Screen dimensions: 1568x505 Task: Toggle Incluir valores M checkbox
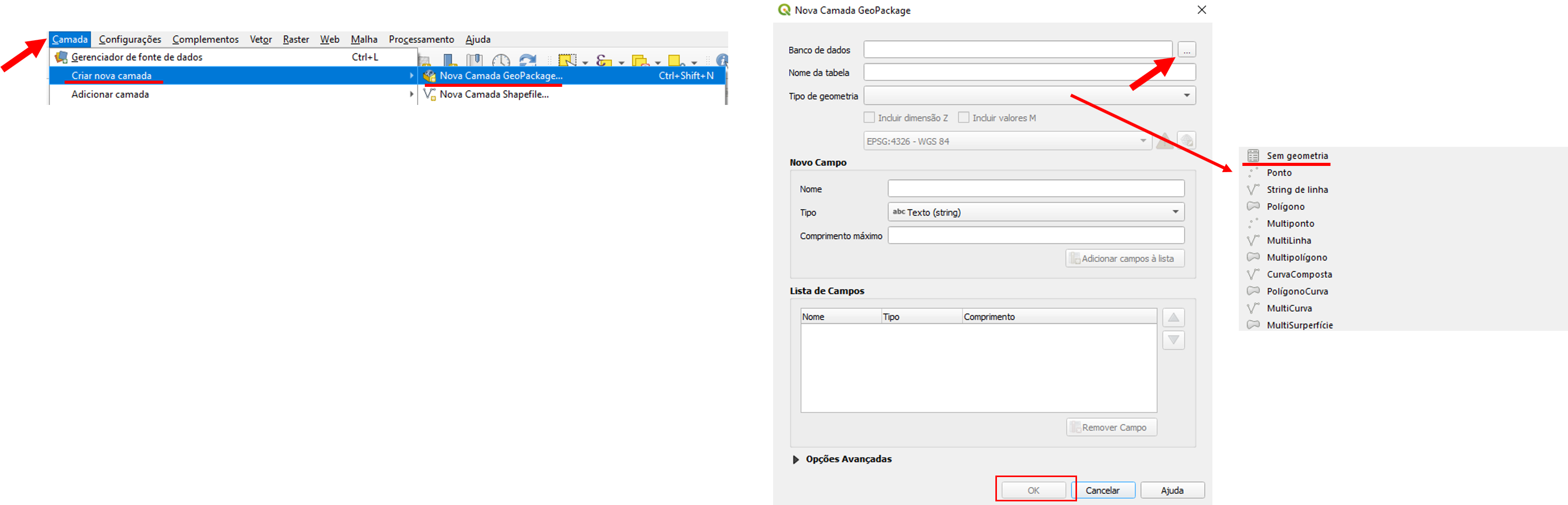[963, 117]
